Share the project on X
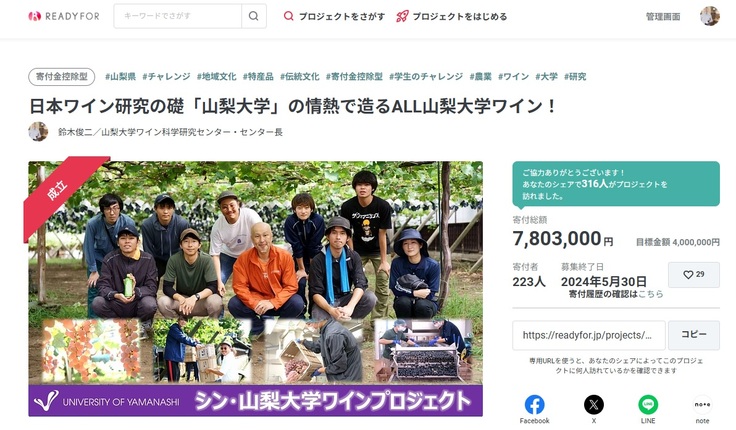The width and height of the screenshot is (736, 430). (594, 409)
